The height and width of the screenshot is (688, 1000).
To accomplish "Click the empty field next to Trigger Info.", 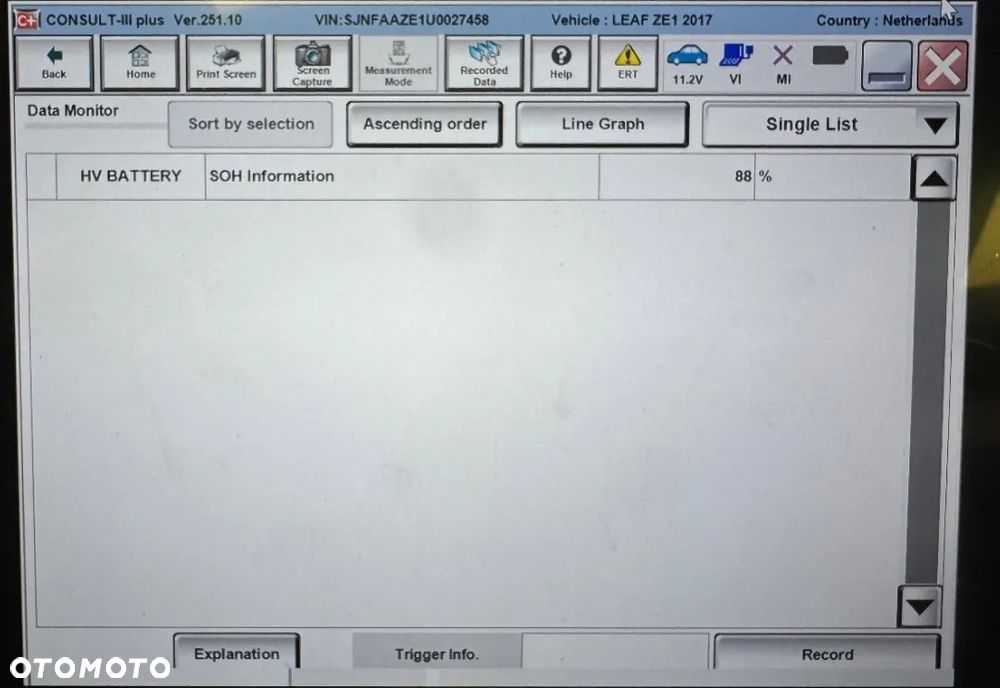I will (x=615, y=653).
